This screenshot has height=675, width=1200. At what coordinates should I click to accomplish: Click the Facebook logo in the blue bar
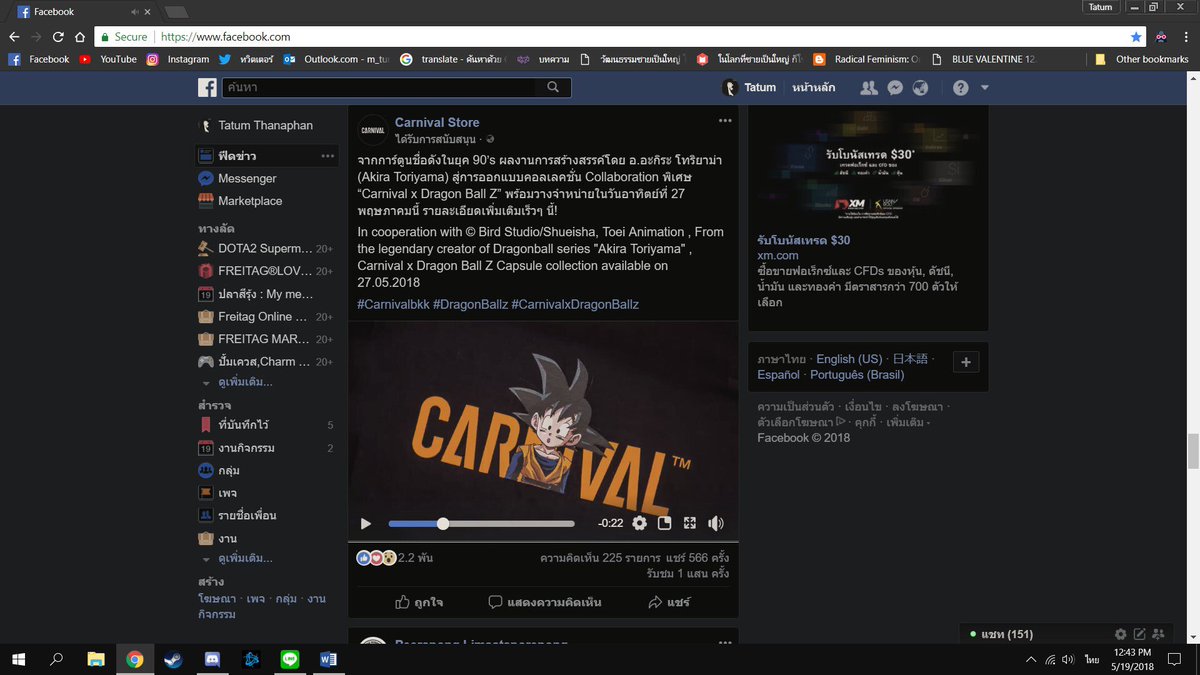[206, 88]
